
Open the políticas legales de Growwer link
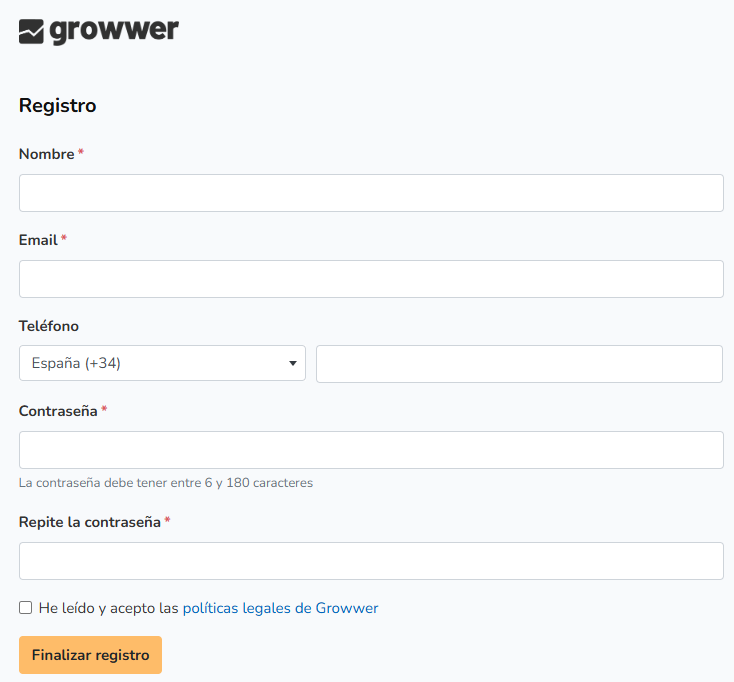pos(280,608)
